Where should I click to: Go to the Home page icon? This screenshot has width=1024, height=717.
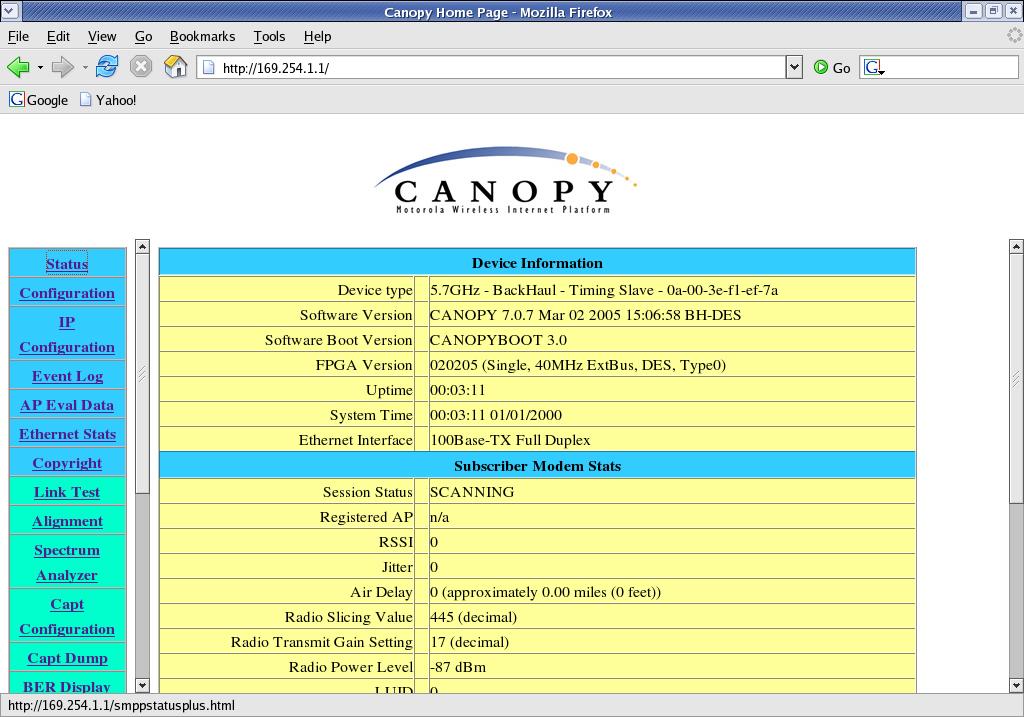(175, 67)
